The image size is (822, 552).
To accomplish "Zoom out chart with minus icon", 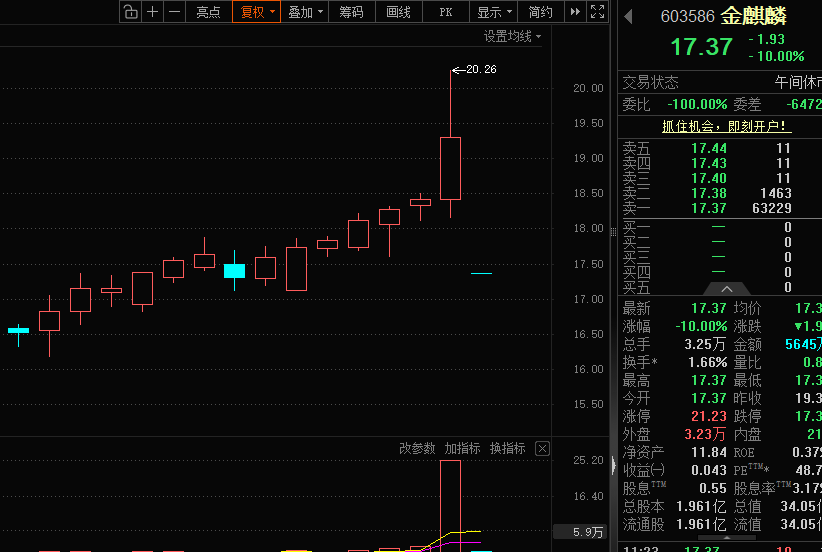I will [175, 12].
